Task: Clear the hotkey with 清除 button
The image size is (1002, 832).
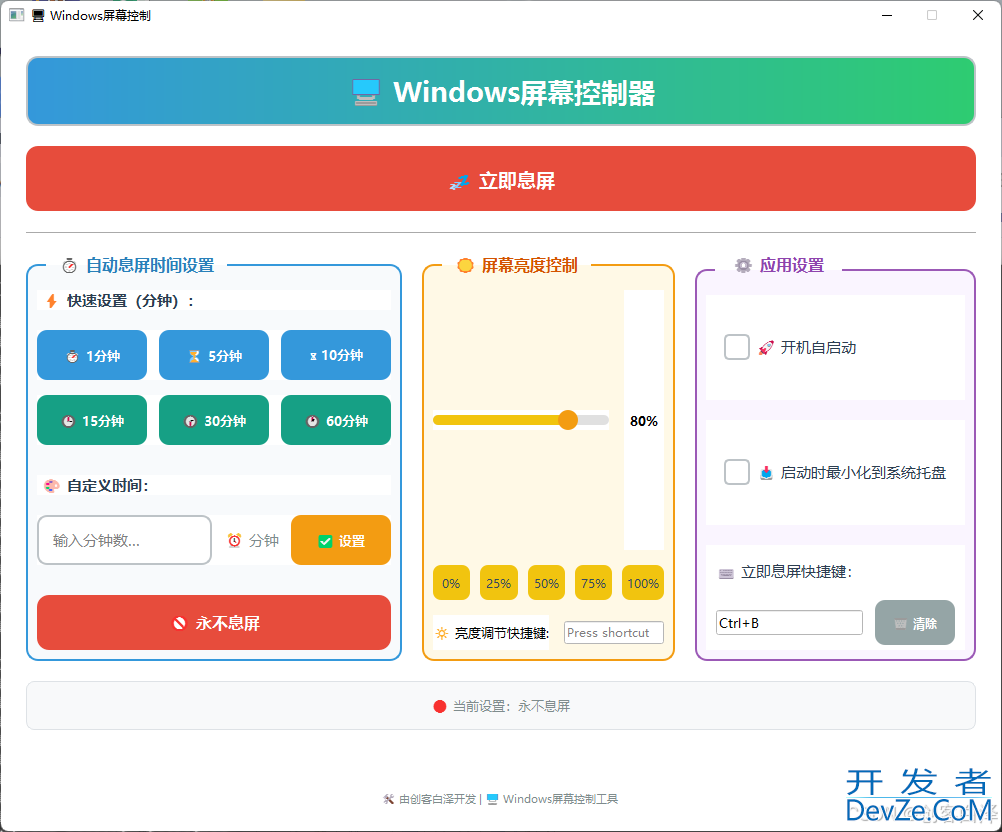Action: point(915,623)
